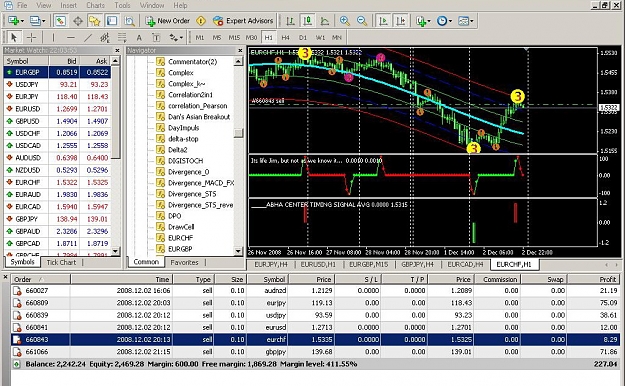Switch to Tick Chart tab

[x=61, y=262]
